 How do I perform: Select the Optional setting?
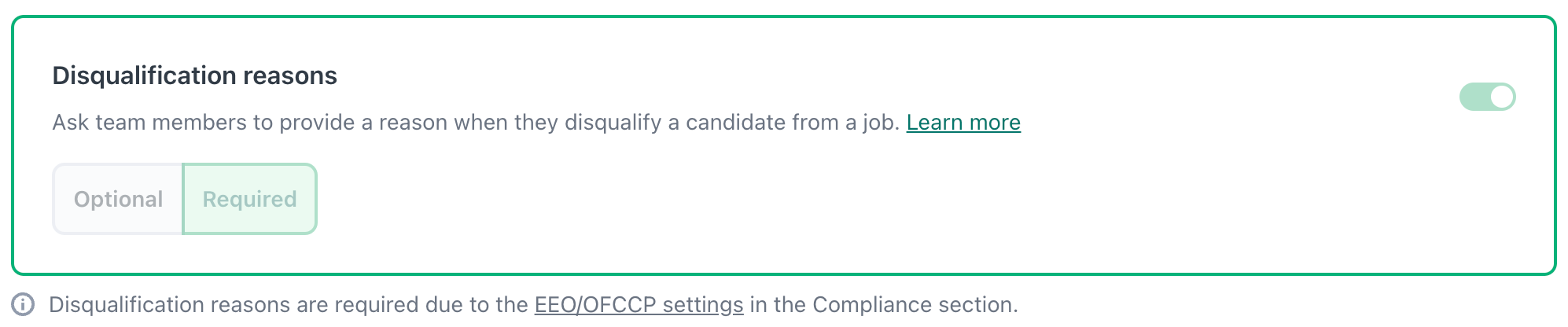pyautogui.click(x=118, y=199)
